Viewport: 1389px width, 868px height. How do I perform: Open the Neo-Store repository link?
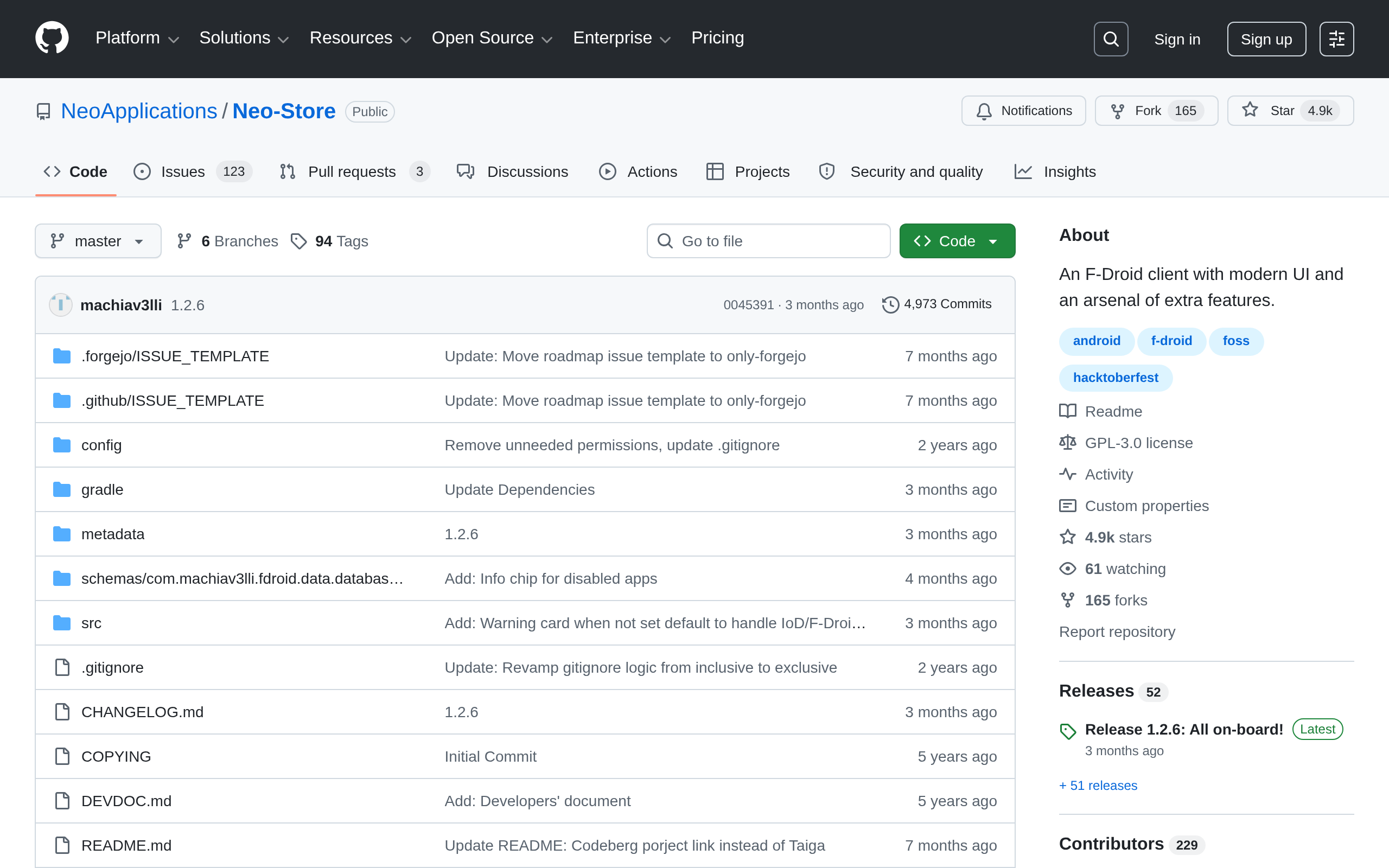[284, 111]
